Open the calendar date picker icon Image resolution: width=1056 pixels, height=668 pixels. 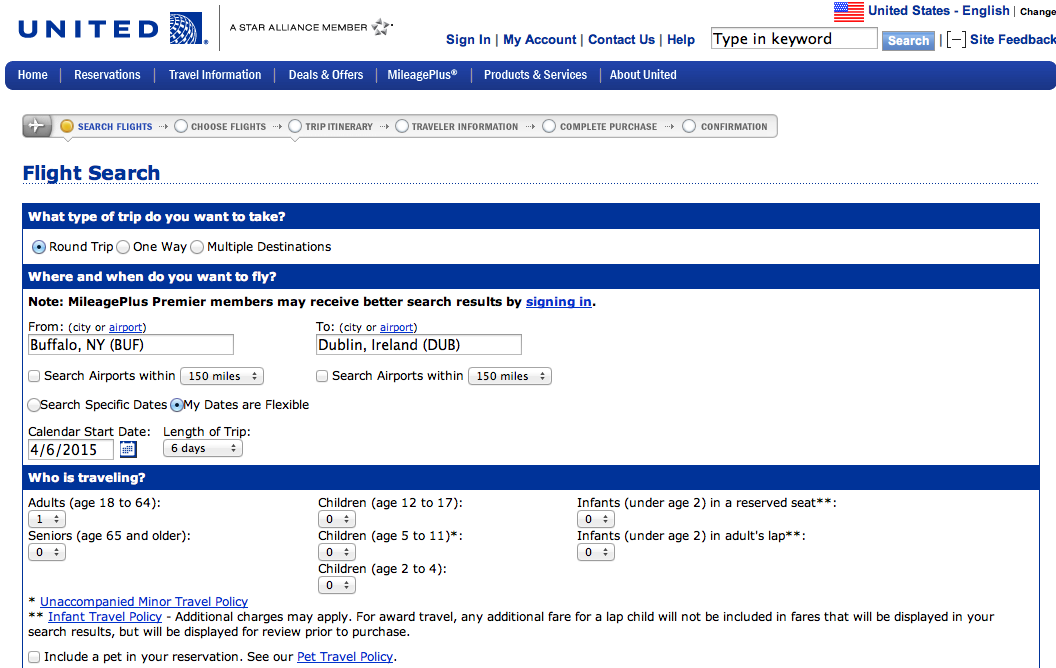pos(128,449)
